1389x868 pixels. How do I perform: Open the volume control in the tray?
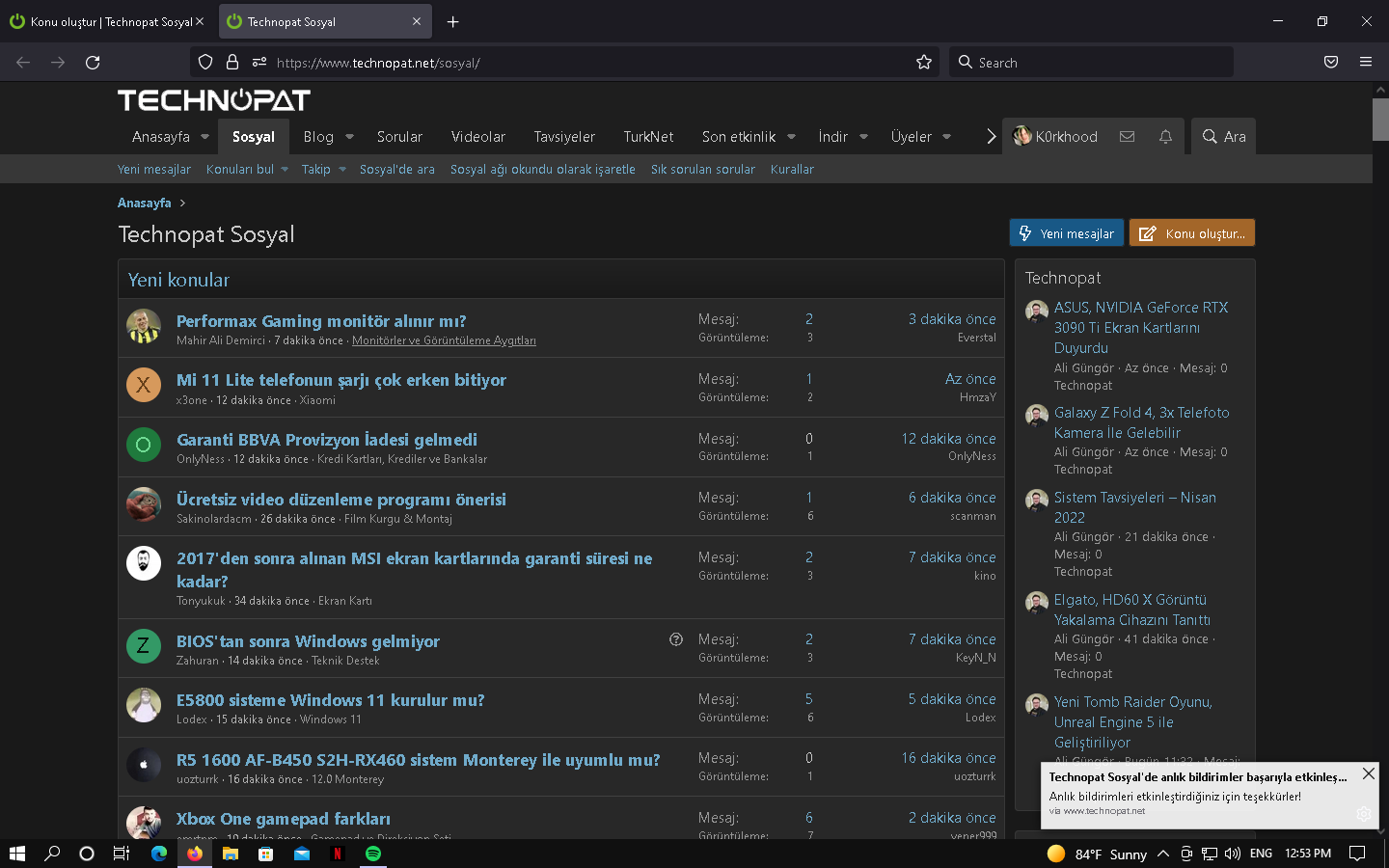1233,854
